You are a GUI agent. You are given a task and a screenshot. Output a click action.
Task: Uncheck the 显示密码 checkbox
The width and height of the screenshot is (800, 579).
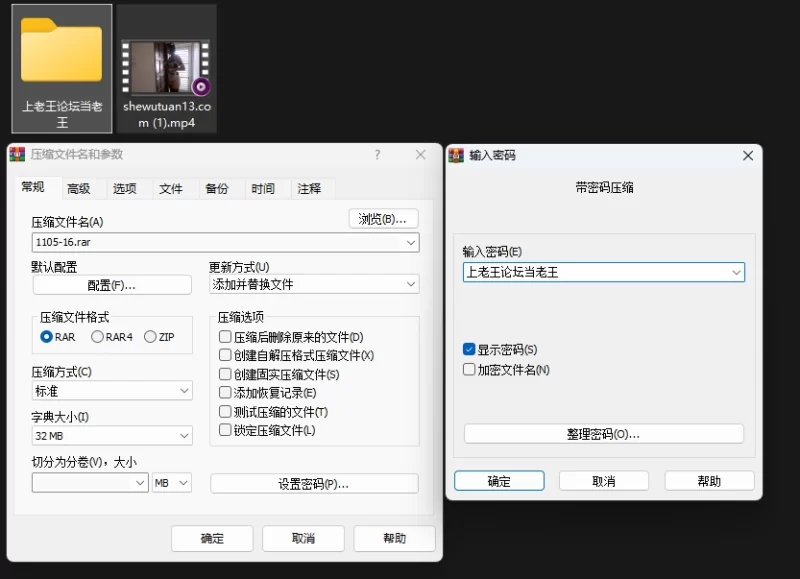[469, 350]
